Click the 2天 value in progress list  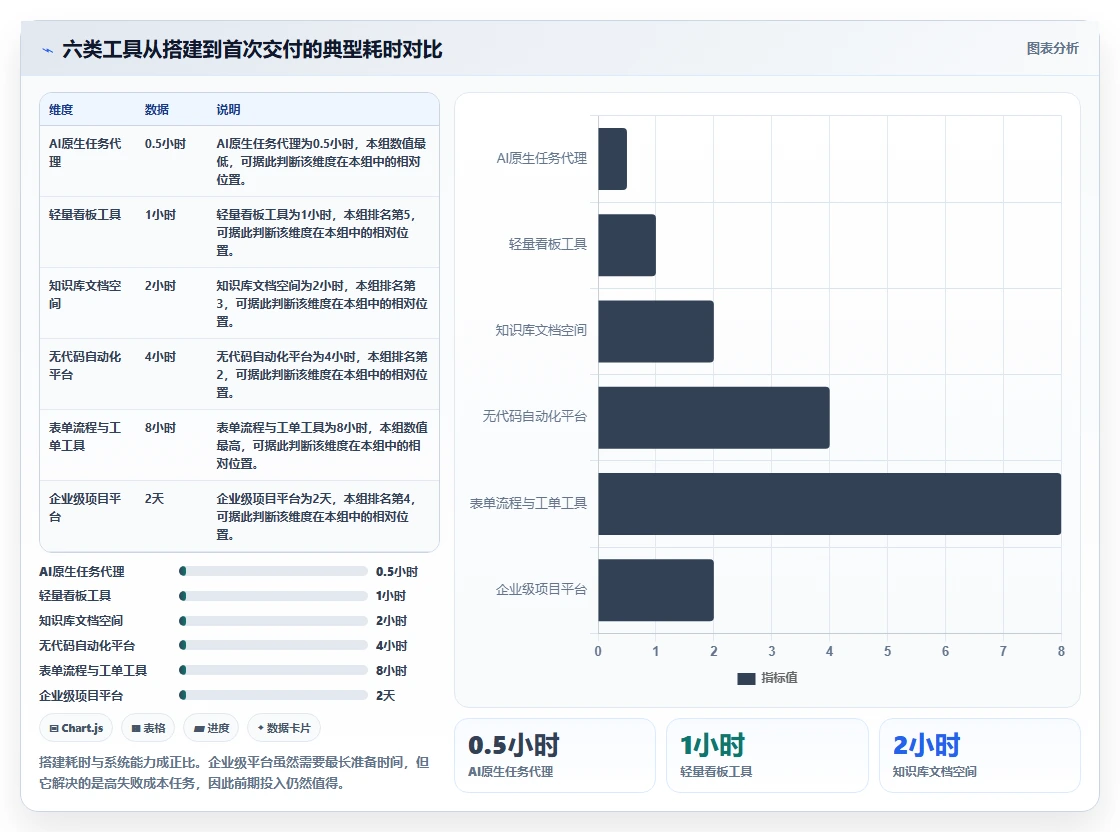coord(386,696)
